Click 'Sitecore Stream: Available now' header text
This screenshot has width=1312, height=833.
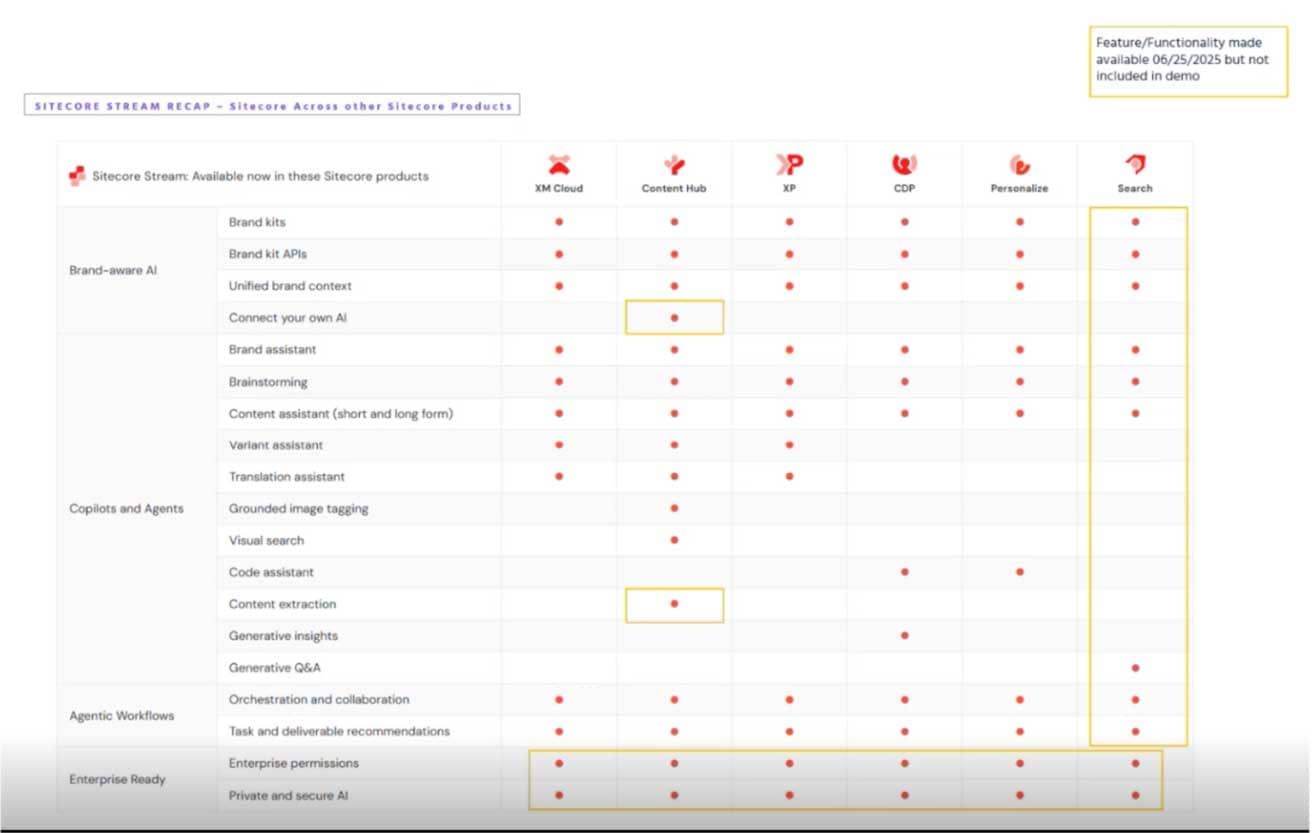[261, 176]
